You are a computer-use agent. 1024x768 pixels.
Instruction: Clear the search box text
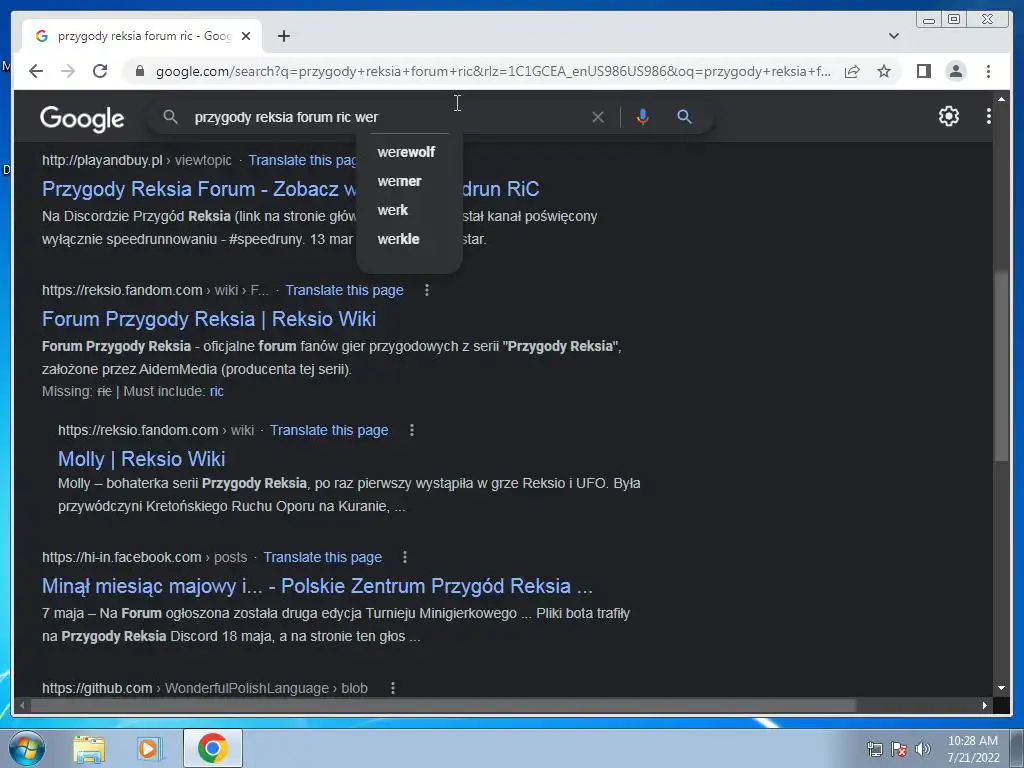[x=598, y=117]
